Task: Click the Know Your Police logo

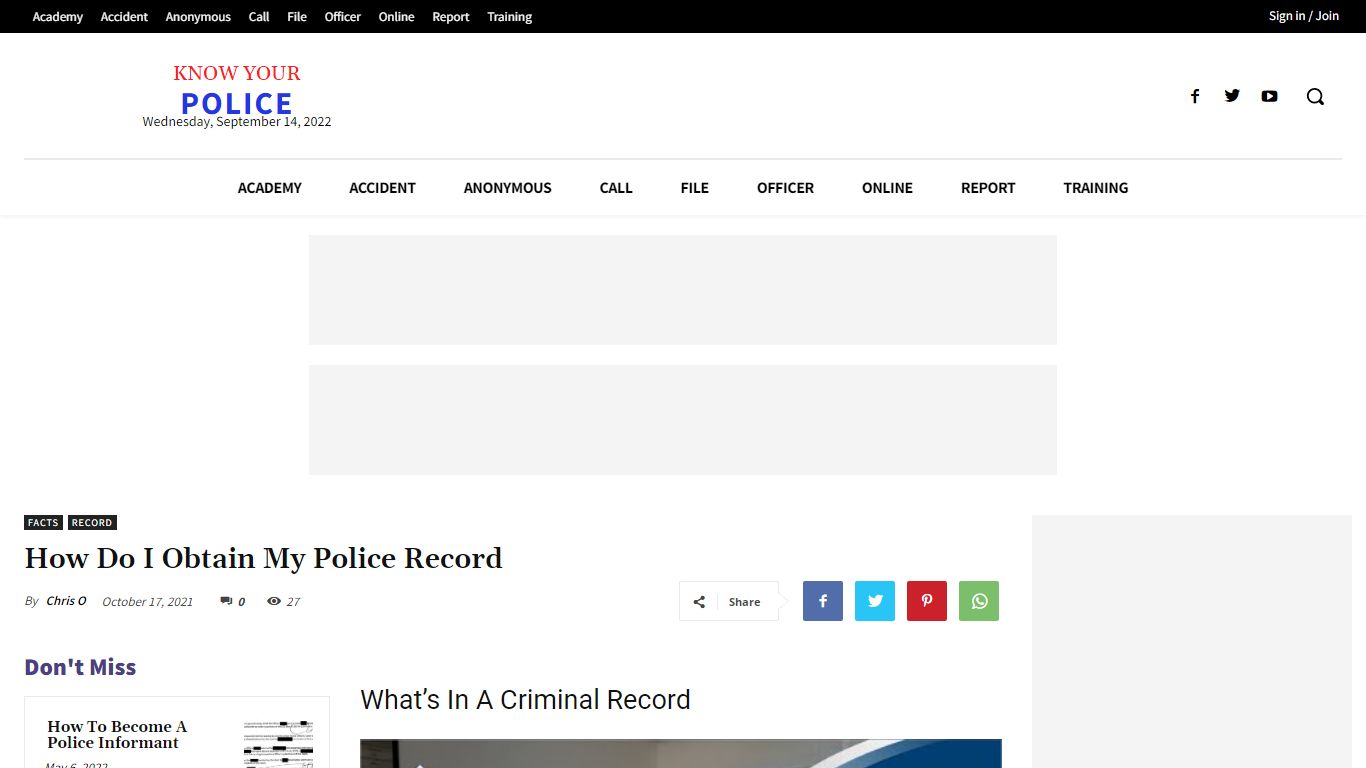Action: (237, 90)
